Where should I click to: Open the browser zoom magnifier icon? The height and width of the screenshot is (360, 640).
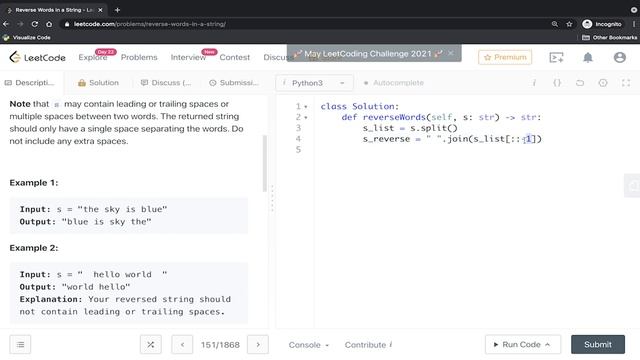click(x=555, y=24)
